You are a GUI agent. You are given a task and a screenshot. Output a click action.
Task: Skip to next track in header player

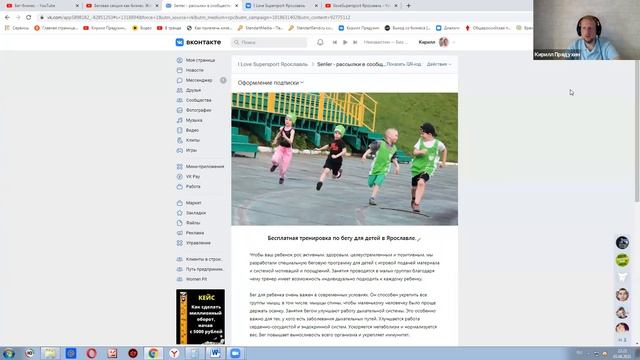(355, 42)
